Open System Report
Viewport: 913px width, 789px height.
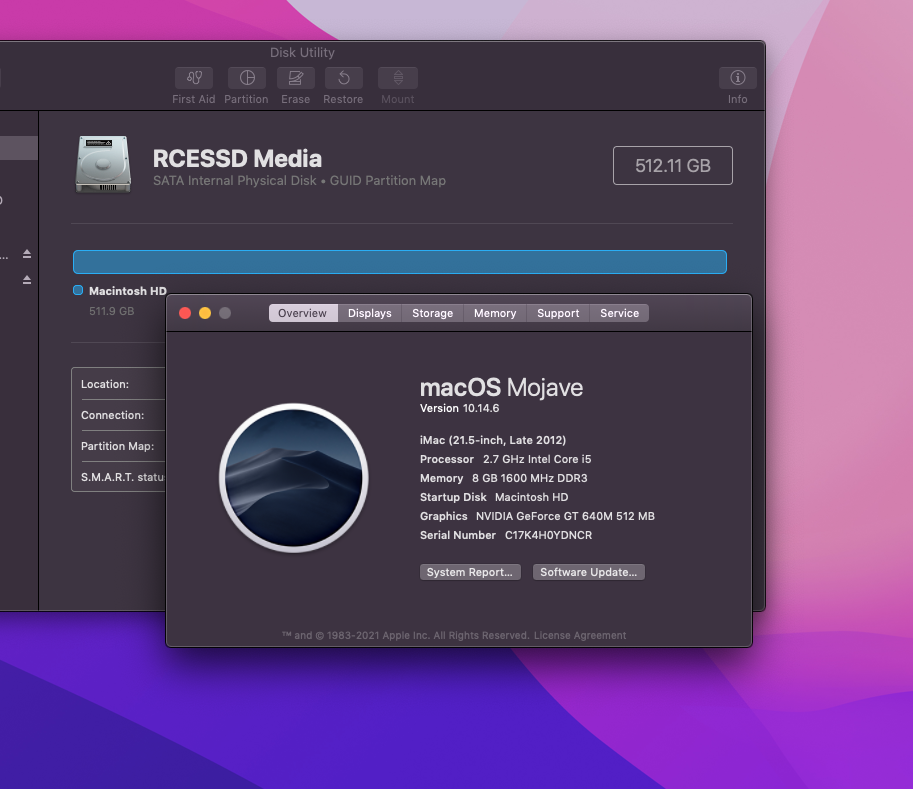[x=470, y=572]
